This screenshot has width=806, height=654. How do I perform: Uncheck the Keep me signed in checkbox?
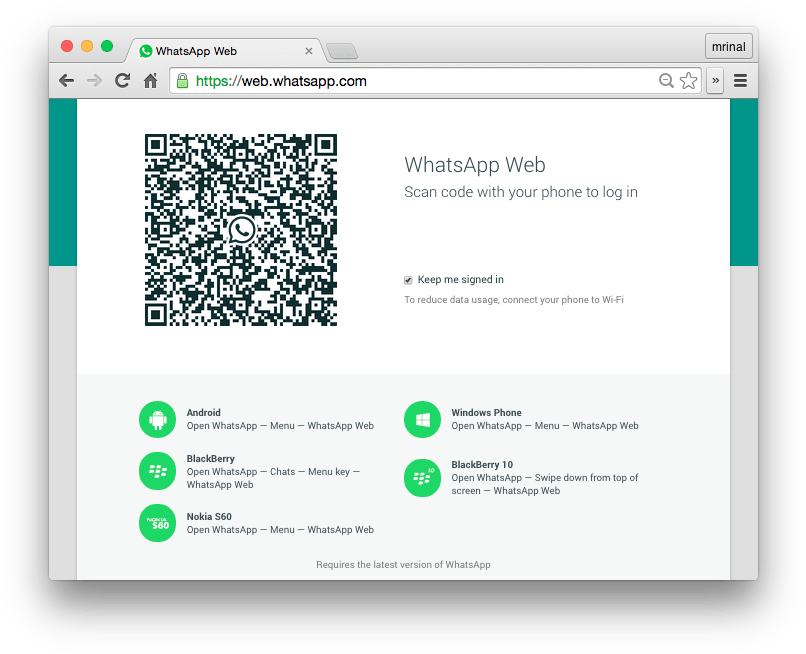tap(408, 280)
